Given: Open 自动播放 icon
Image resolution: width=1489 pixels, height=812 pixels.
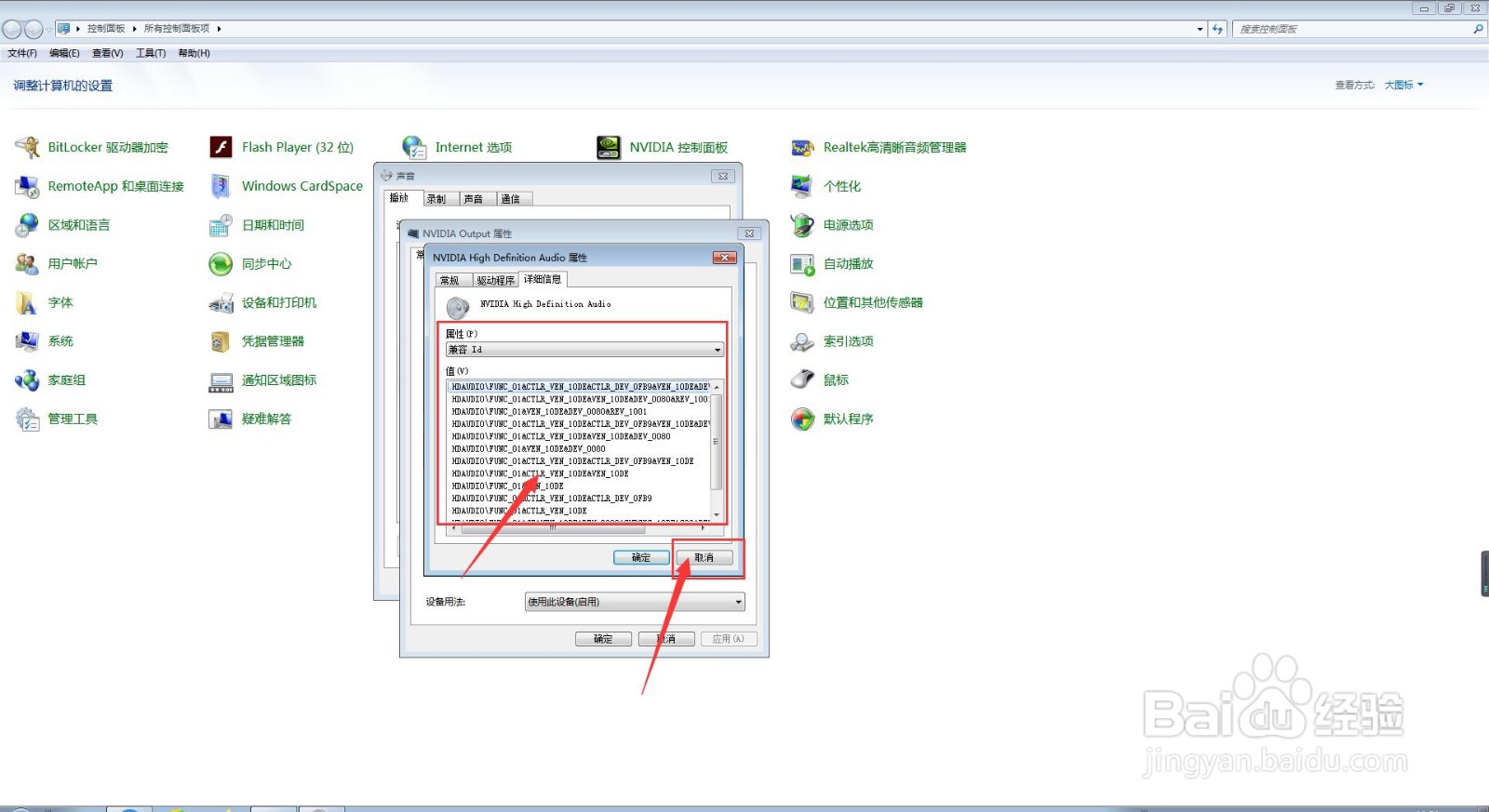Looking at the screenshot, I should (x=803, y=264).
